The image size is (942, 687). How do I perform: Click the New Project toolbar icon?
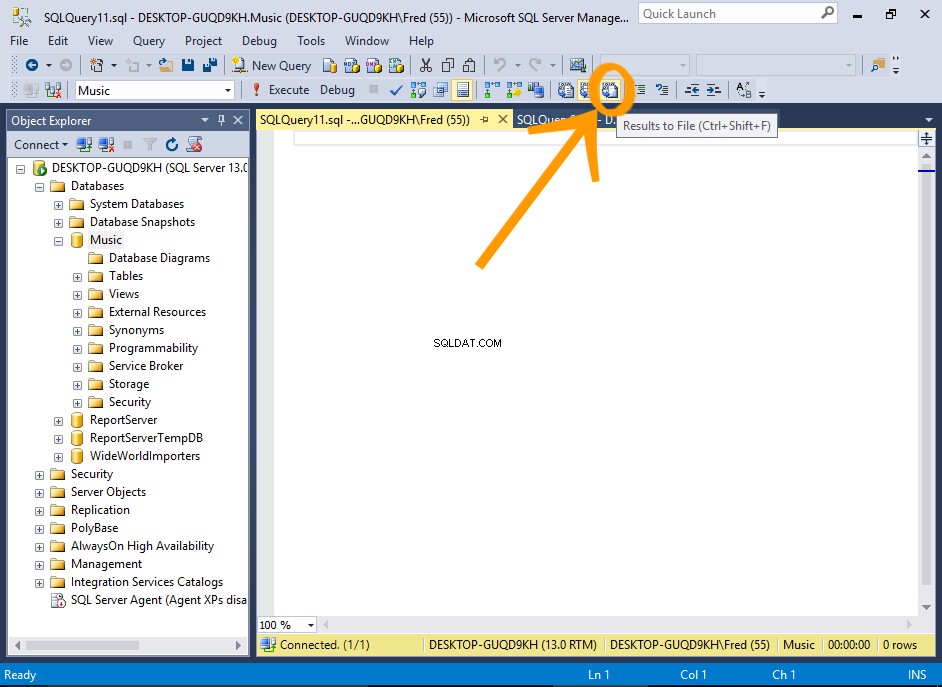(x=96, y=65)
